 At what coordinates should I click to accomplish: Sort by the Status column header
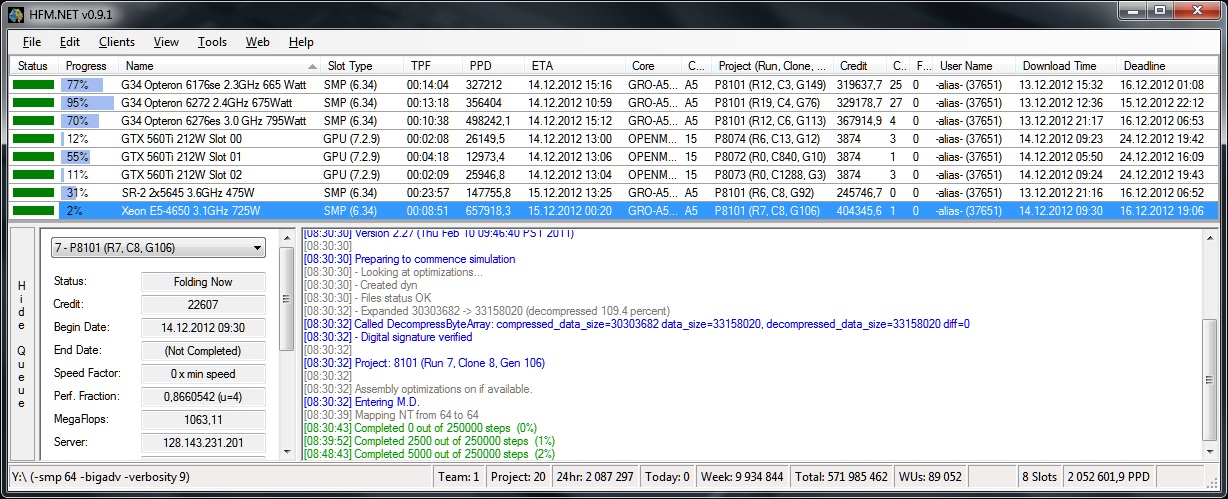tap(34, 66)
